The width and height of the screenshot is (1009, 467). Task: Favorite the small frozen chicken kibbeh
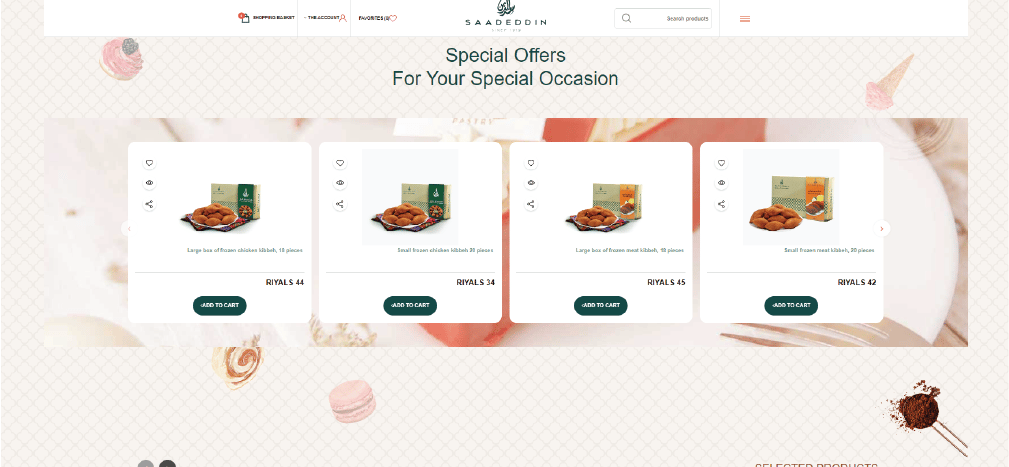tap(340, 163)
